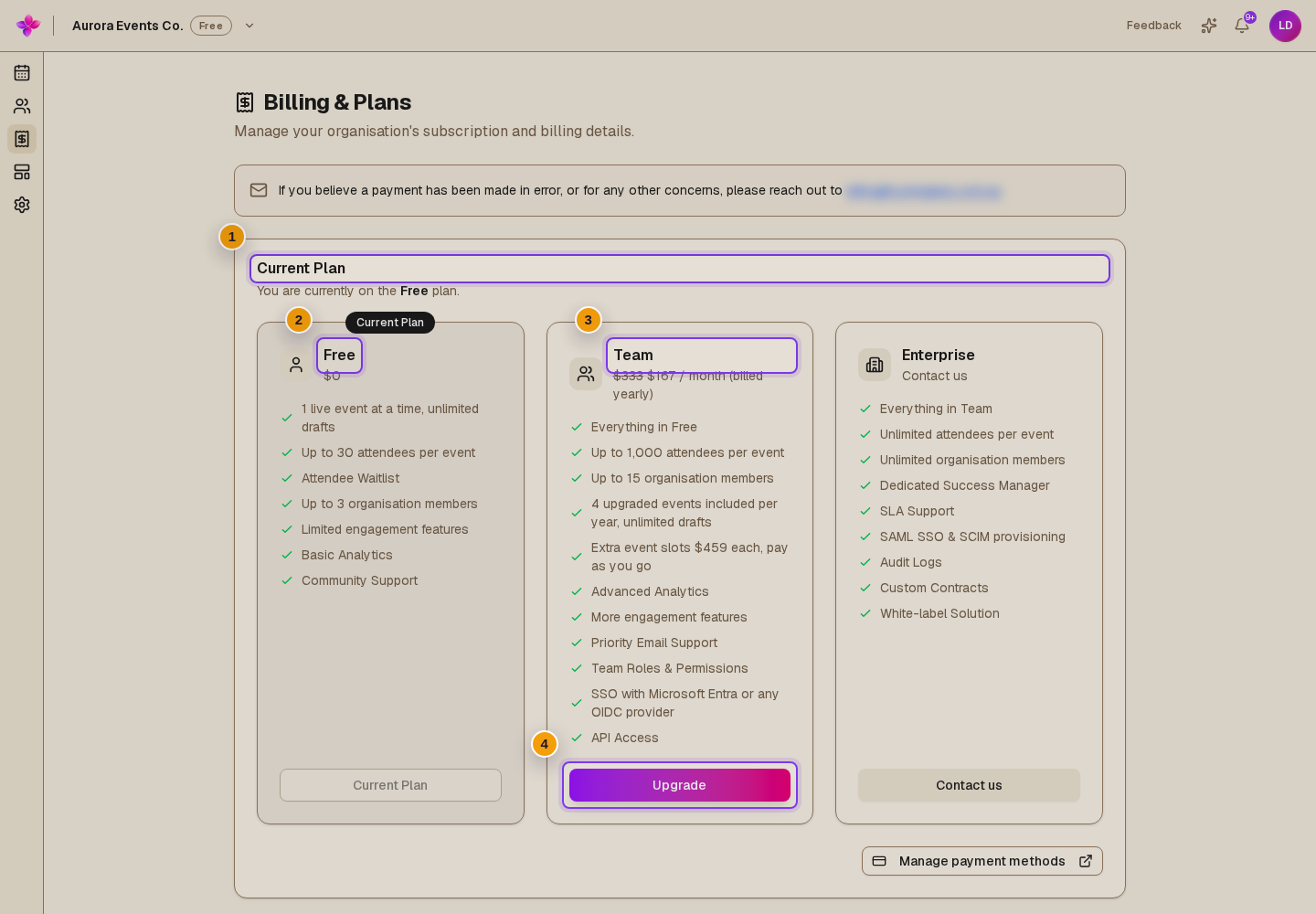The height and width of the screenshot is (914, 1316).
Task: Click the greyed-out Current Plan button
Action: [390, 785]
